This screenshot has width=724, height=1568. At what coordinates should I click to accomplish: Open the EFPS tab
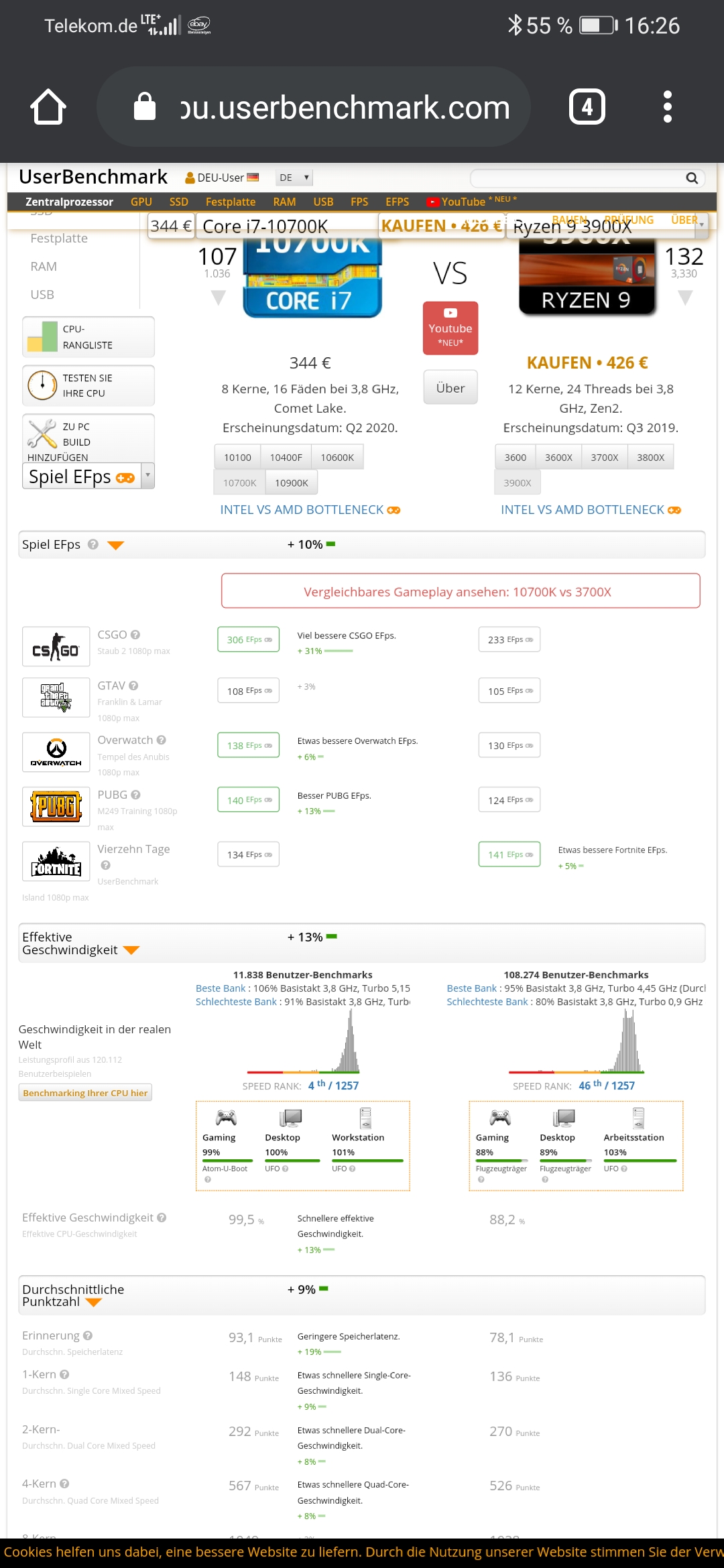point(397,202)
